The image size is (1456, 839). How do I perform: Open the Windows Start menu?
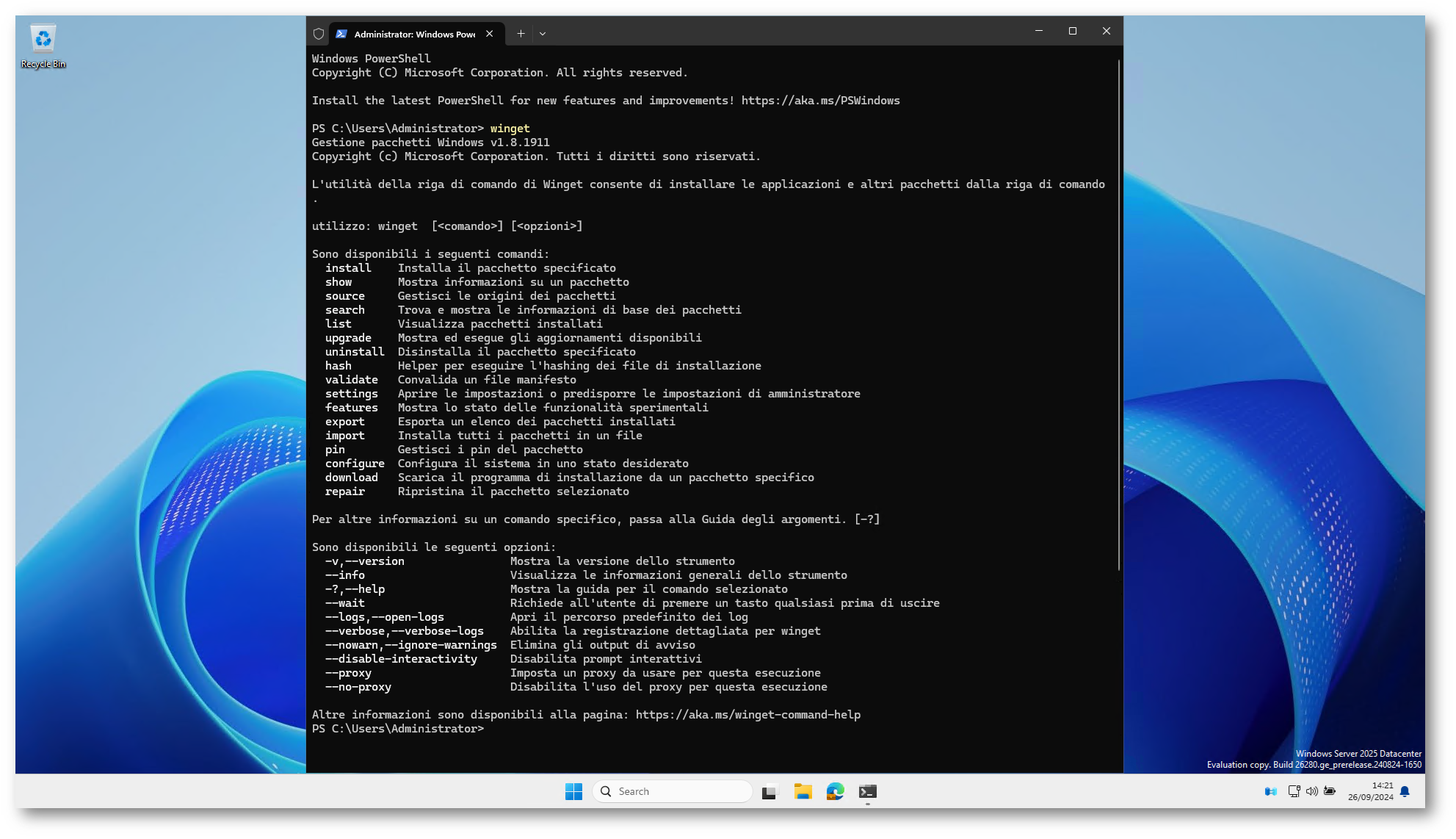573,791
